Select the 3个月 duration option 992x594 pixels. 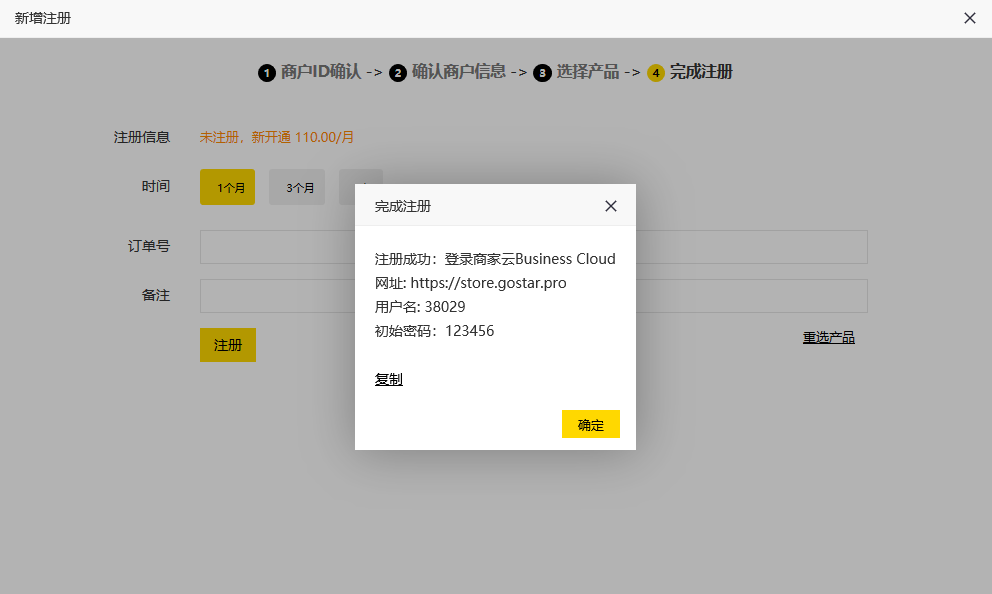[297, 187]
